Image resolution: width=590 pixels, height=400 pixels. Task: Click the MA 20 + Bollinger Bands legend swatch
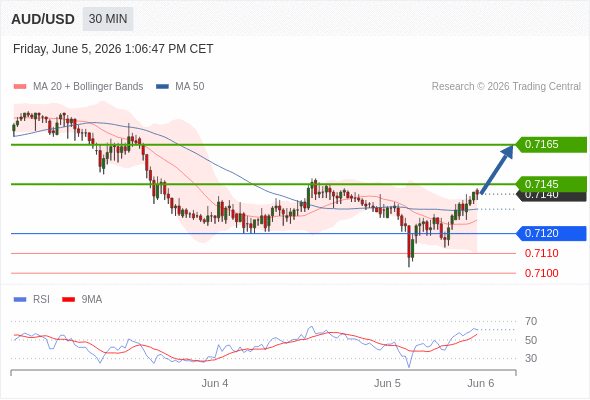click(x=20, y=87)
